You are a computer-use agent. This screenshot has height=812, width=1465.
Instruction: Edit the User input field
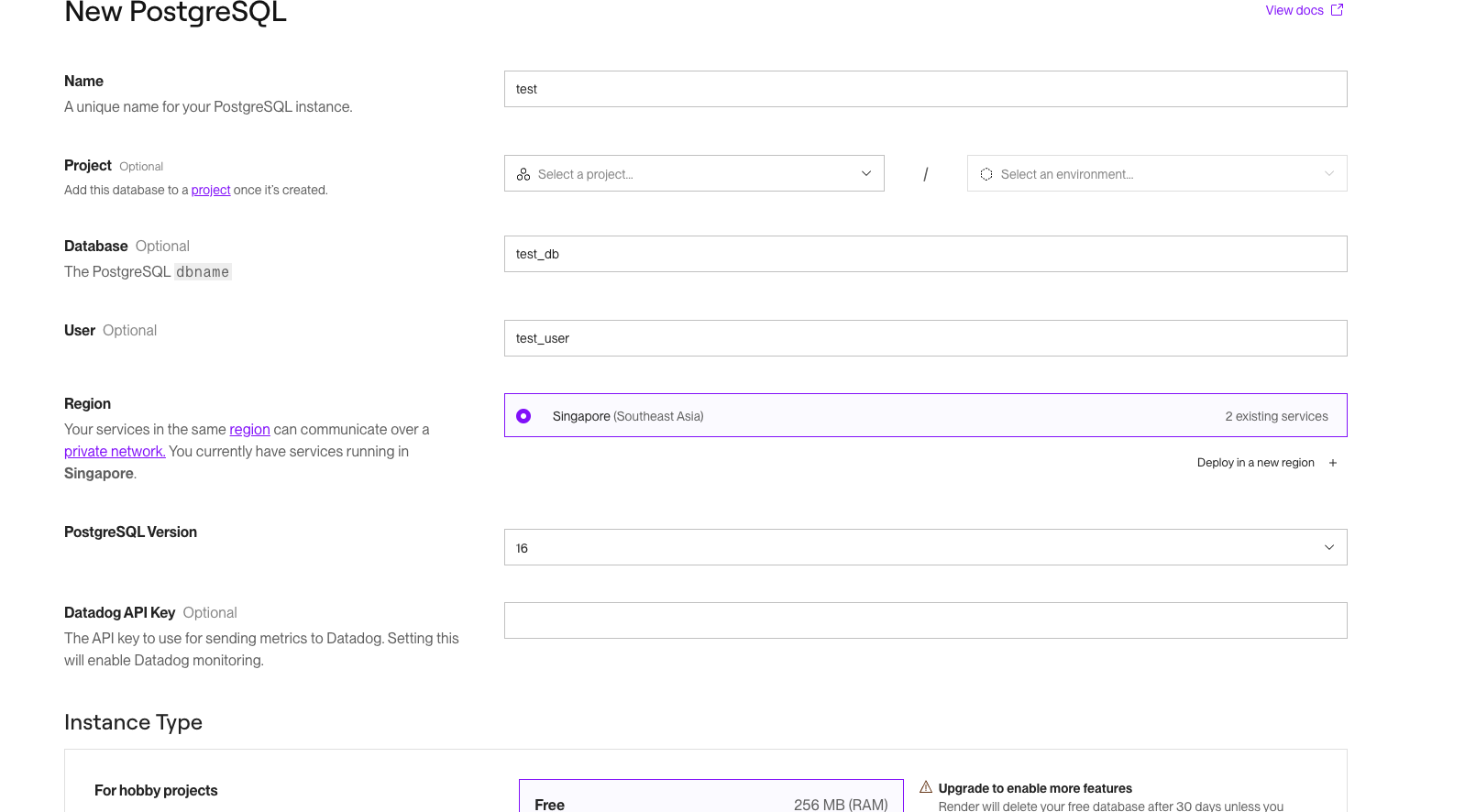[x=925, y=338]
